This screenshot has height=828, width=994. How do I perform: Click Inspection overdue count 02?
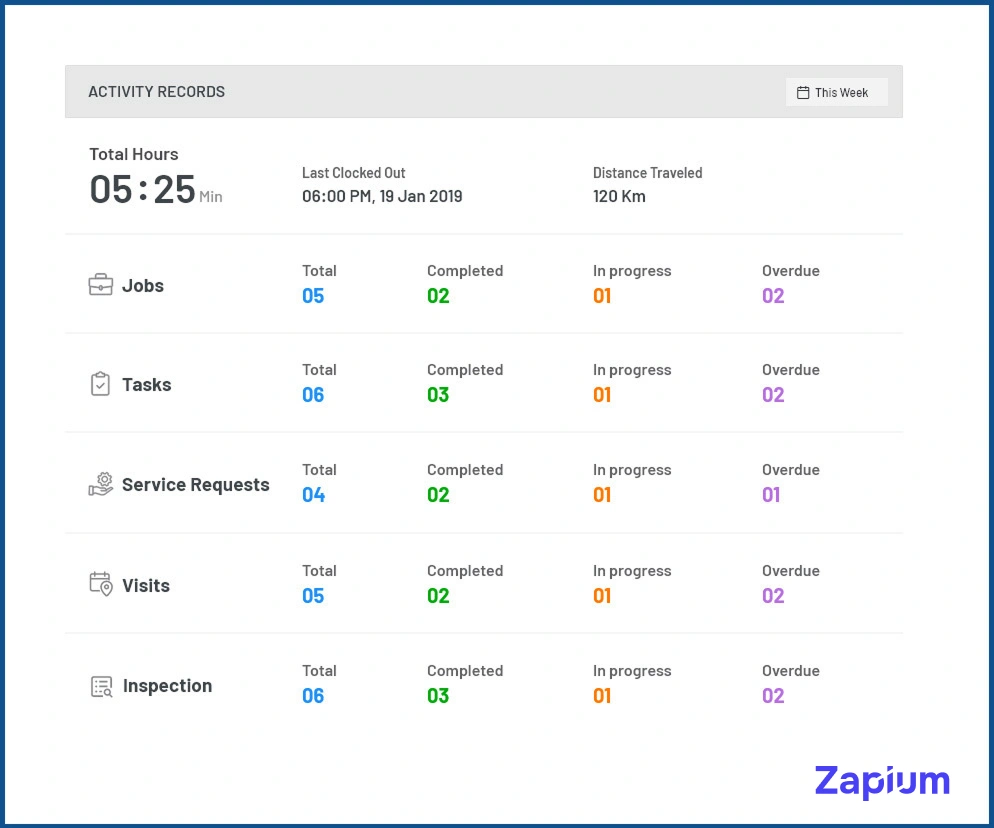773,696
